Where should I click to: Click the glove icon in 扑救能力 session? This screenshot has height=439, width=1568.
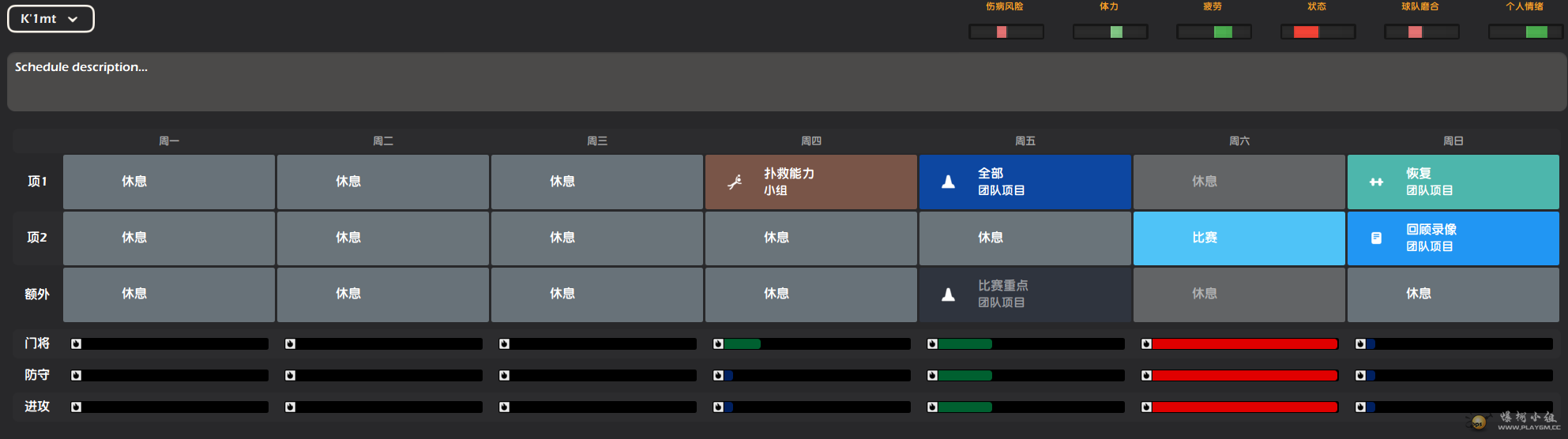point(735,182)
